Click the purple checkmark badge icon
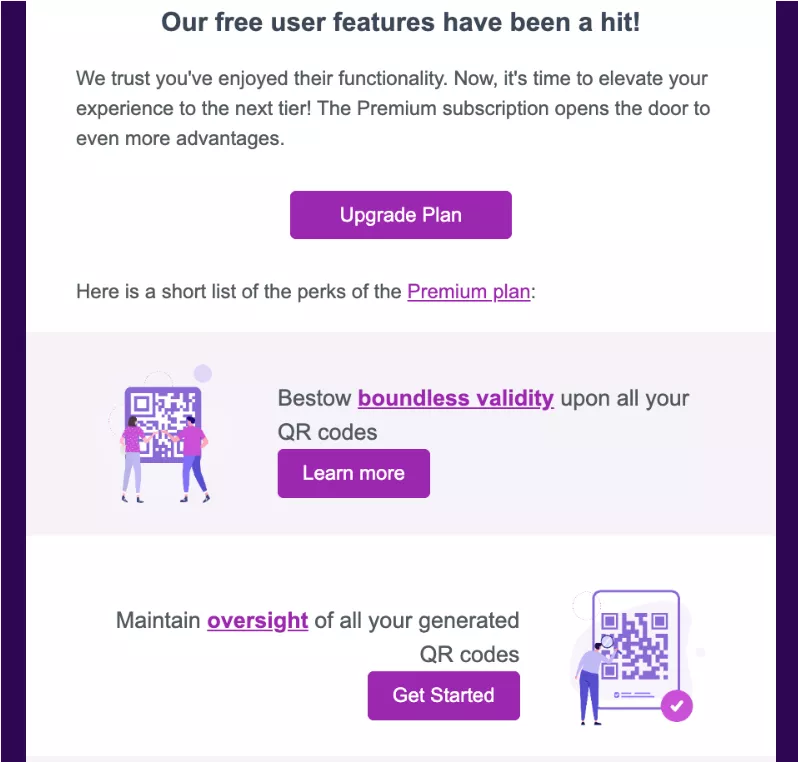The image size is (798, 762). tap(676, 706)
